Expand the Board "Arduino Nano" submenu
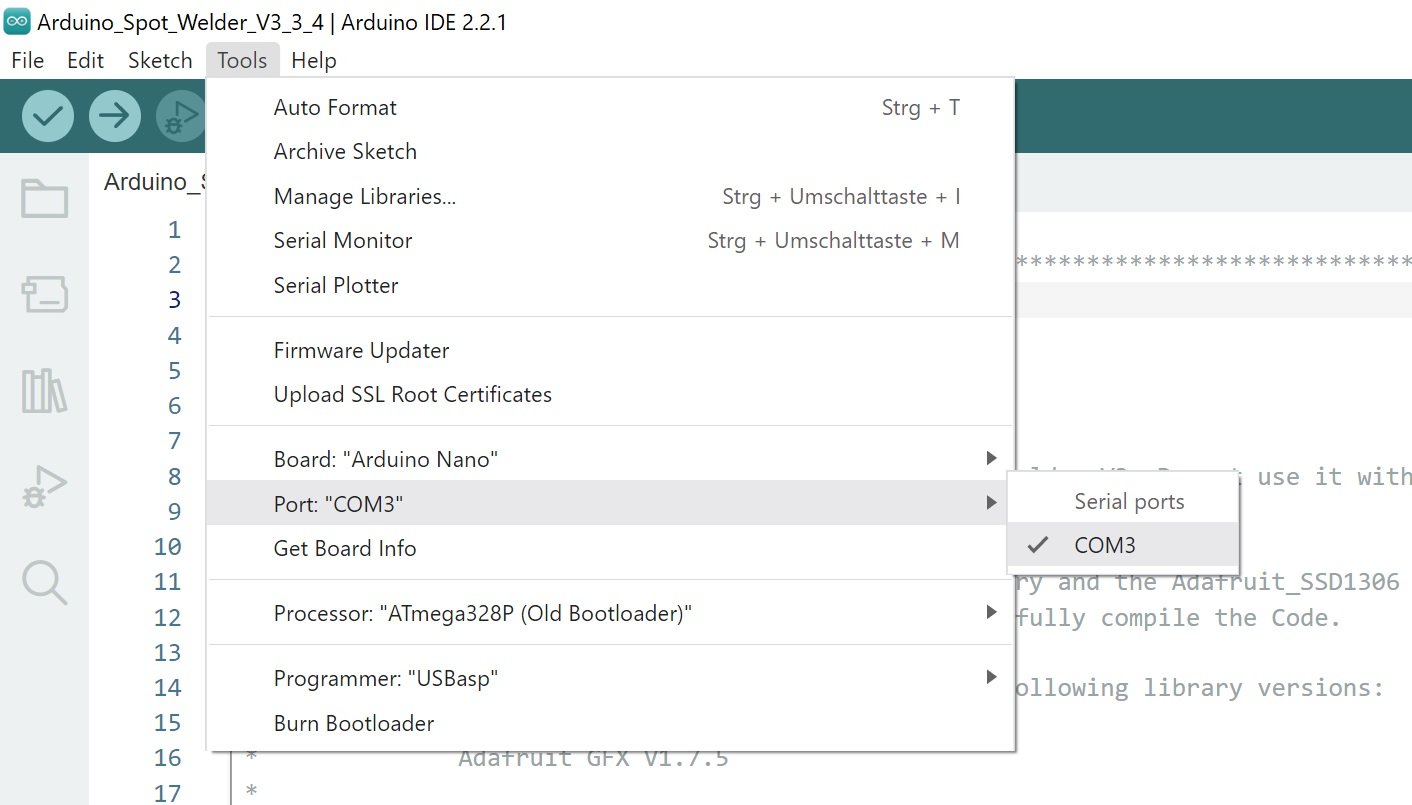The height and width of the screenshot is (805, 1412). pos(610,460)
